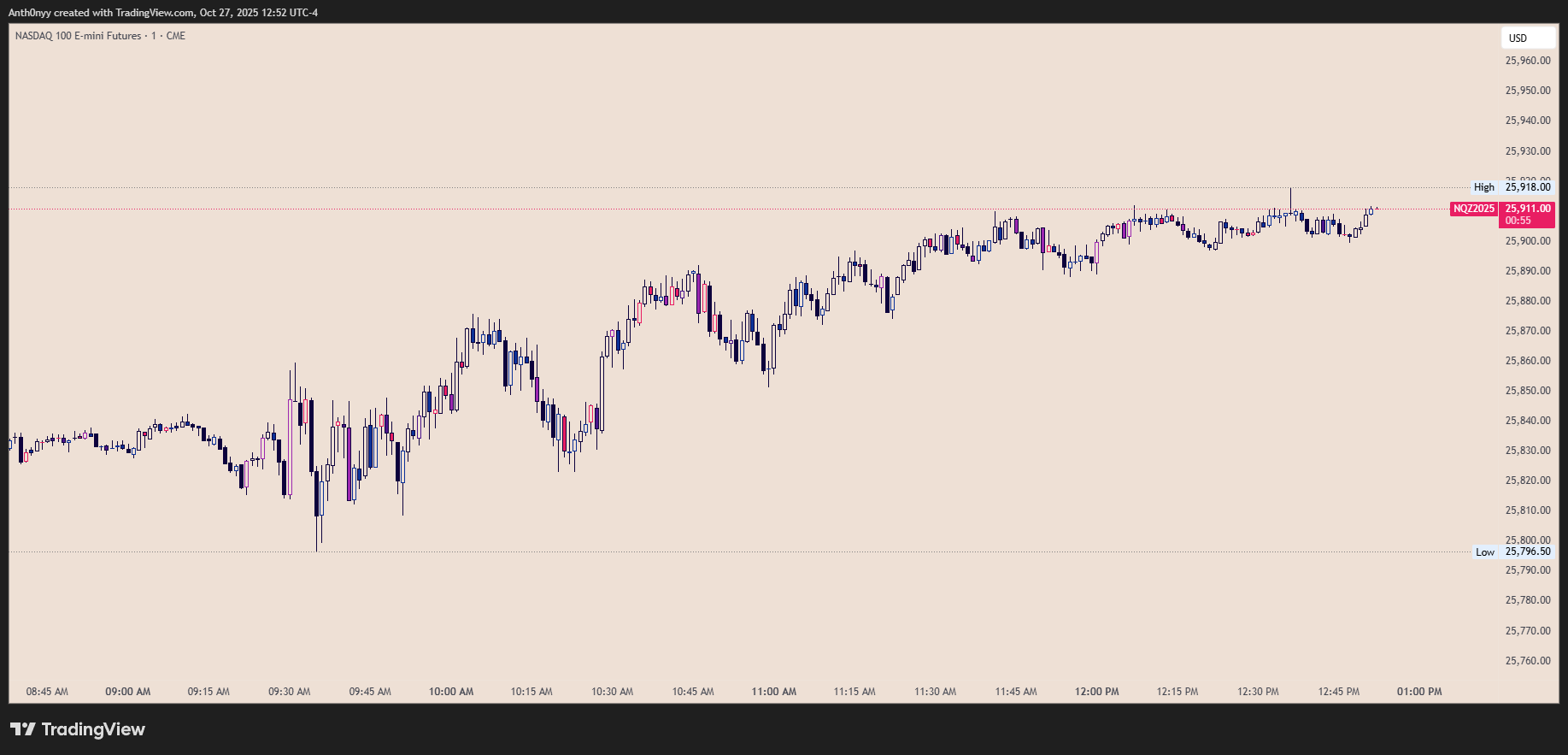Click the 12:00 PM time axis label

1097,692
